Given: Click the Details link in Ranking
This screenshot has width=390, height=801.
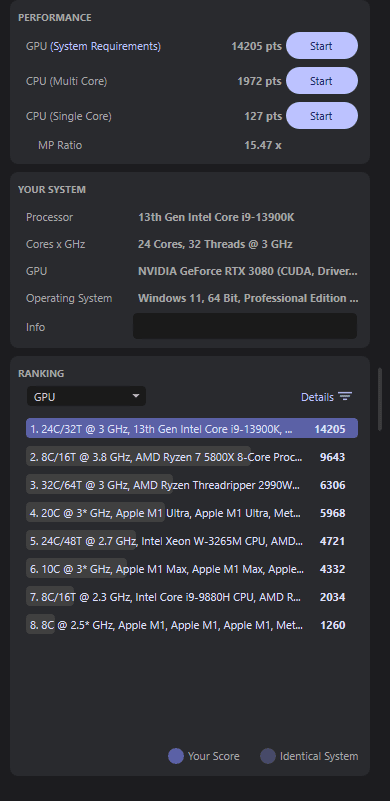Looking at the screenshot, I should tap(317, 397).
